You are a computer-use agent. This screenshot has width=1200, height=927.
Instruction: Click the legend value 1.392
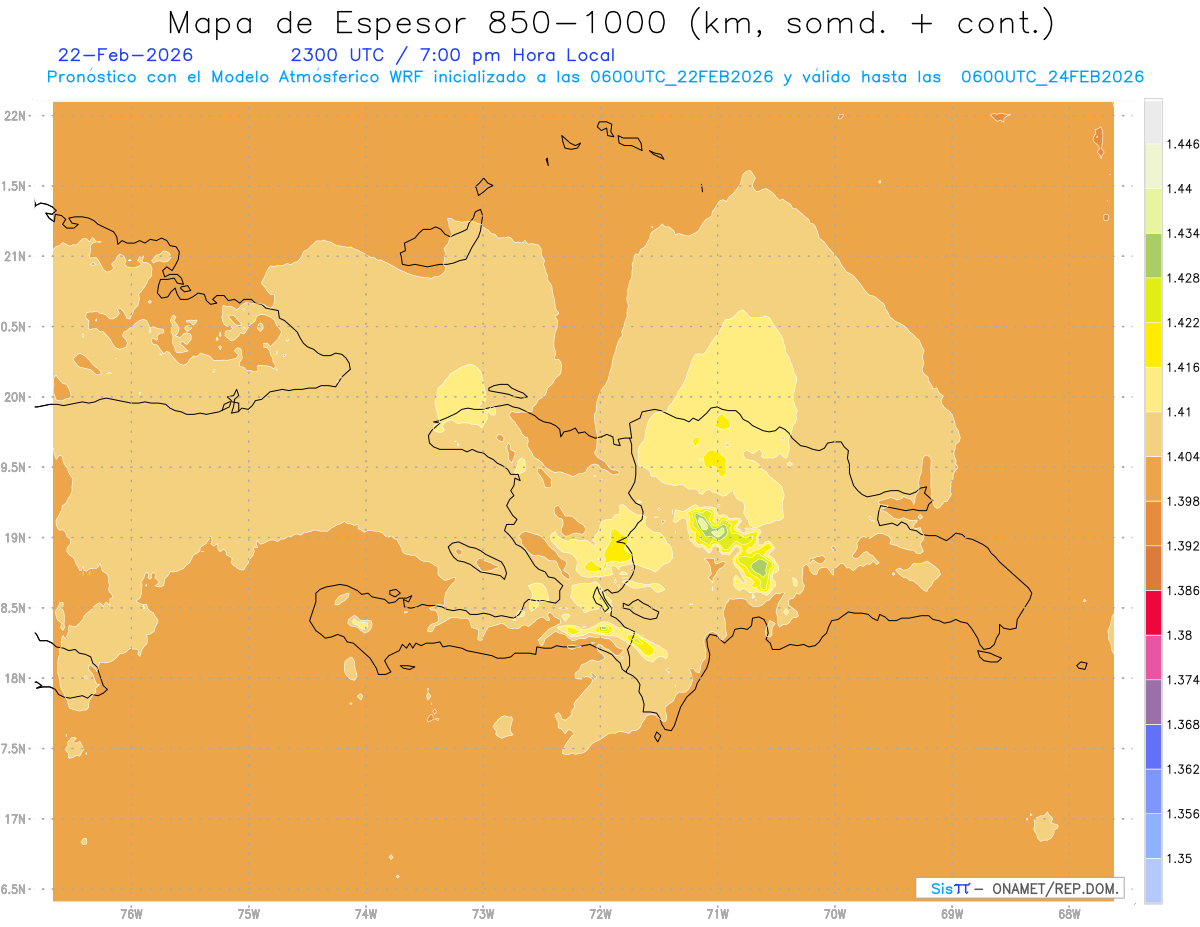(x=1183, y=546)
